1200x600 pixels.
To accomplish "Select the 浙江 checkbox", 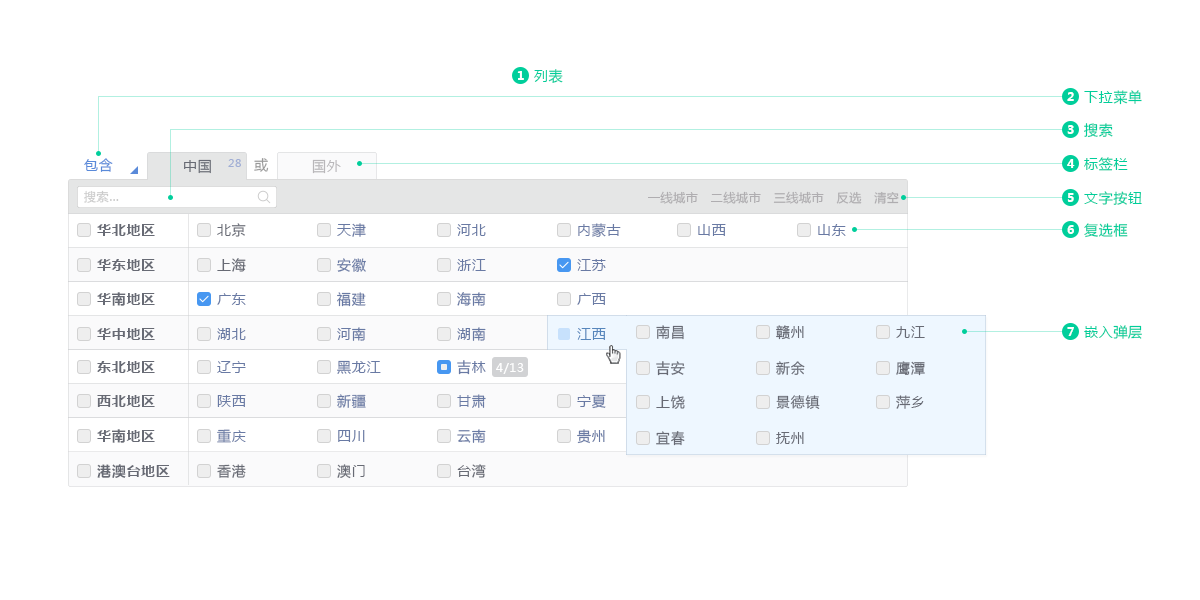I will [x=444, y=265].
